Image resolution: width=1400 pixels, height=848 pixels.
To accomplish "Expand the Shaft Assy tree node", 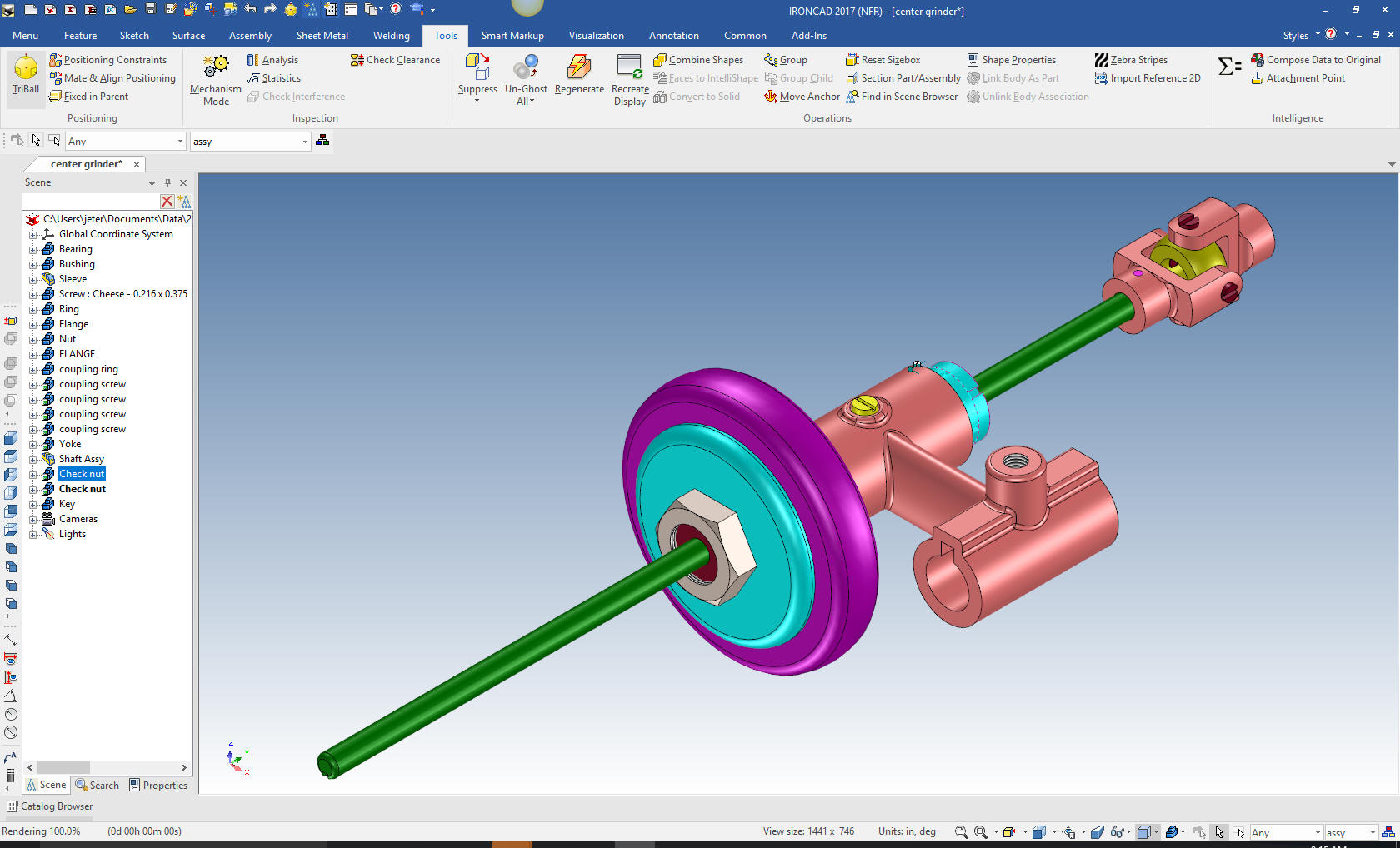I will (x=33, y=459).
